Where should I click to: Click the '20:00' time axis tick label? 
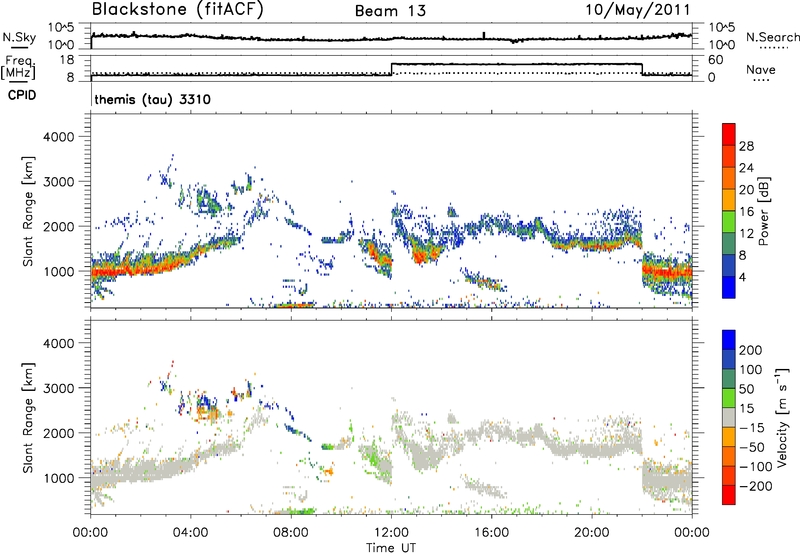click(x=592, y=533)
